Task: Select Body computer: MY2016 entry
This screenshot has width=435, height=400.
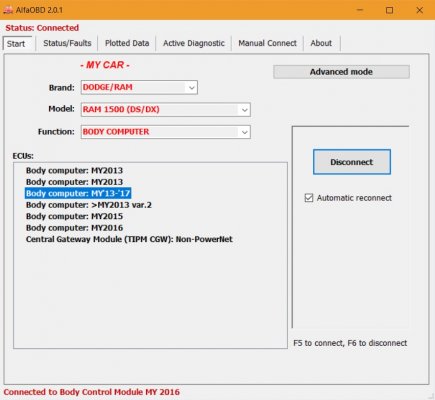Action: (x=74, y=228)
